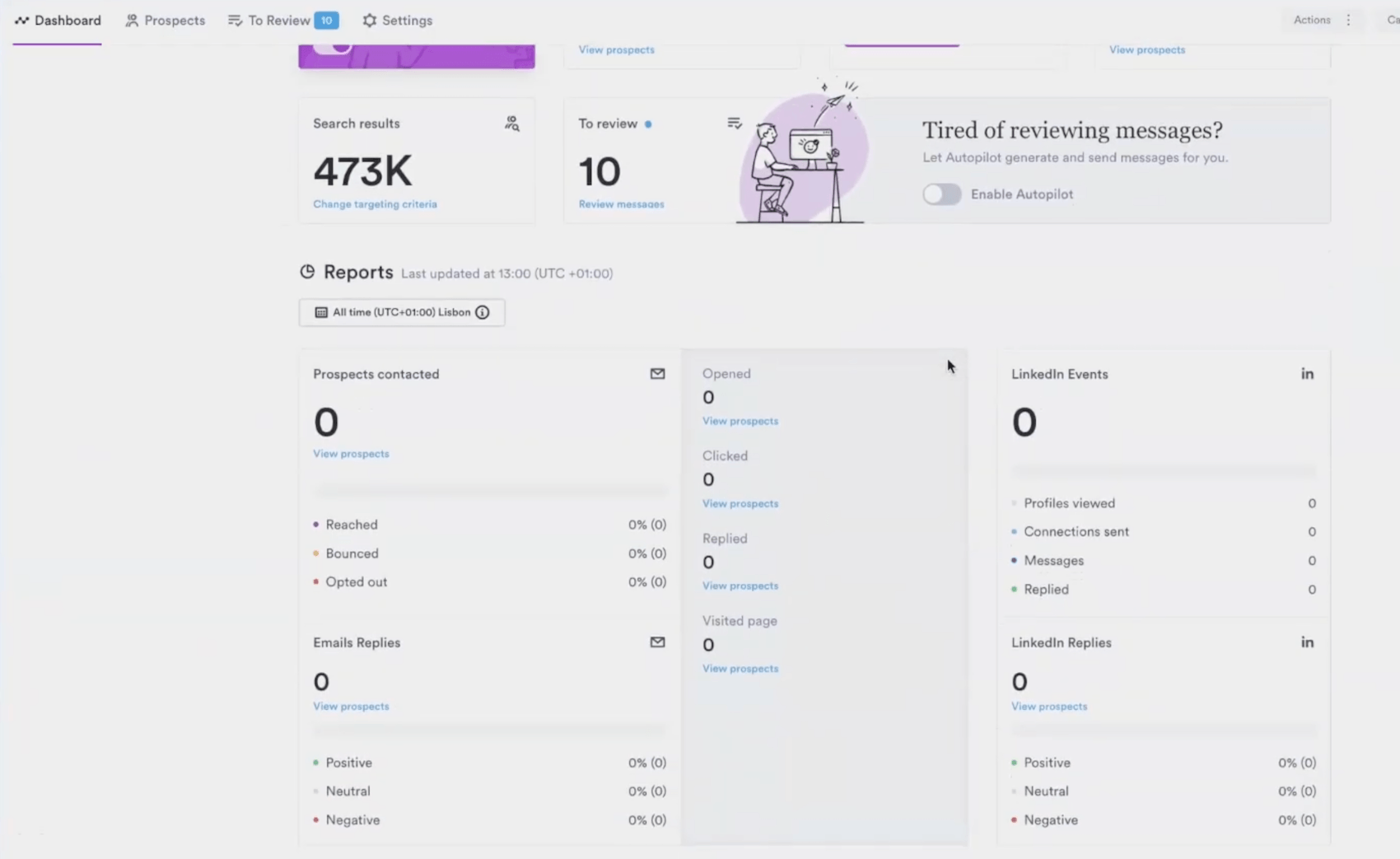Open the Actions menu

[x=1311, y=20]
